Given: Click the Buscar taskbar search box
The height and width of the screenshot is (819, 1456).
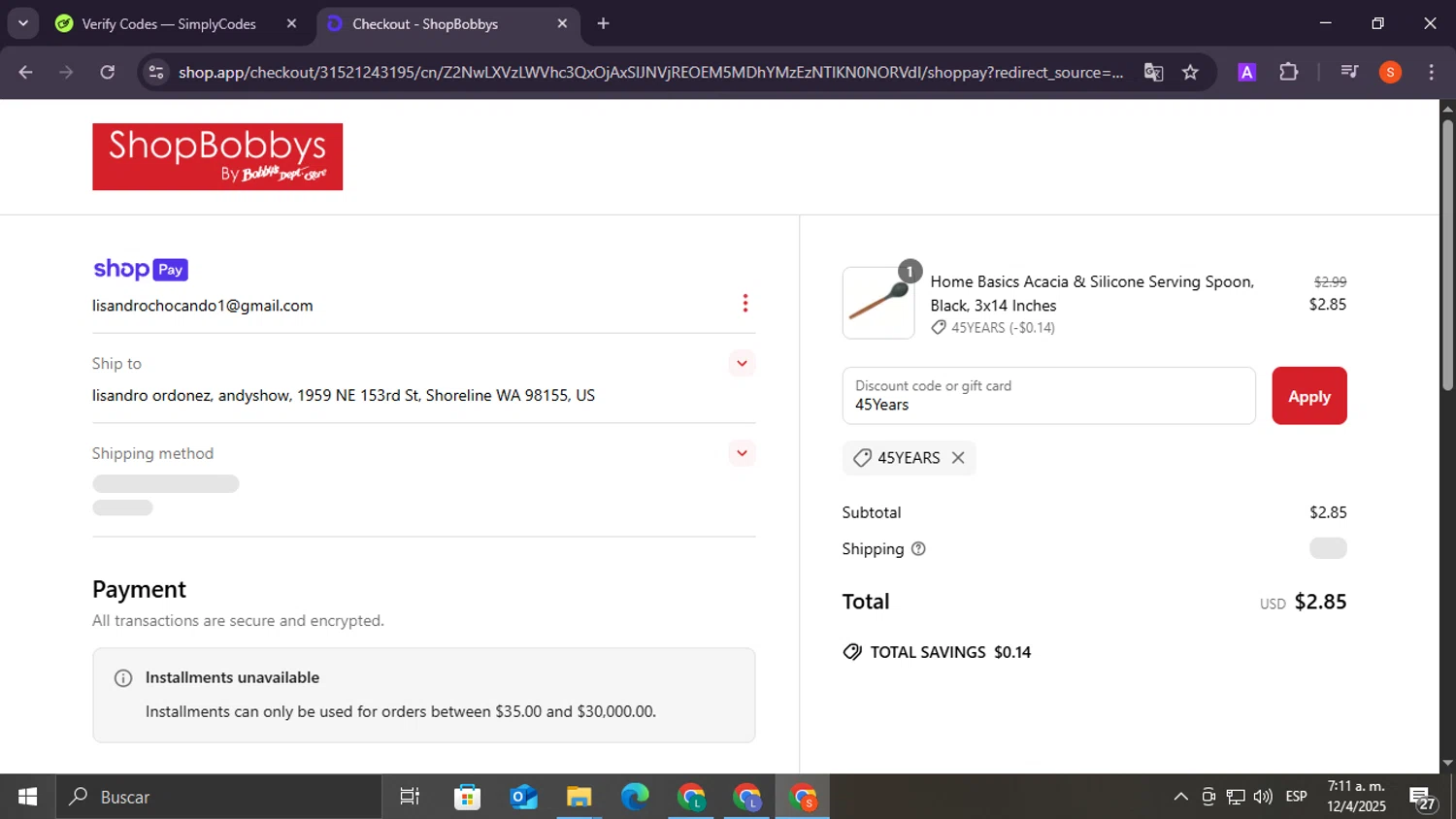Looking at the screenshot, I should coord(218,797).
